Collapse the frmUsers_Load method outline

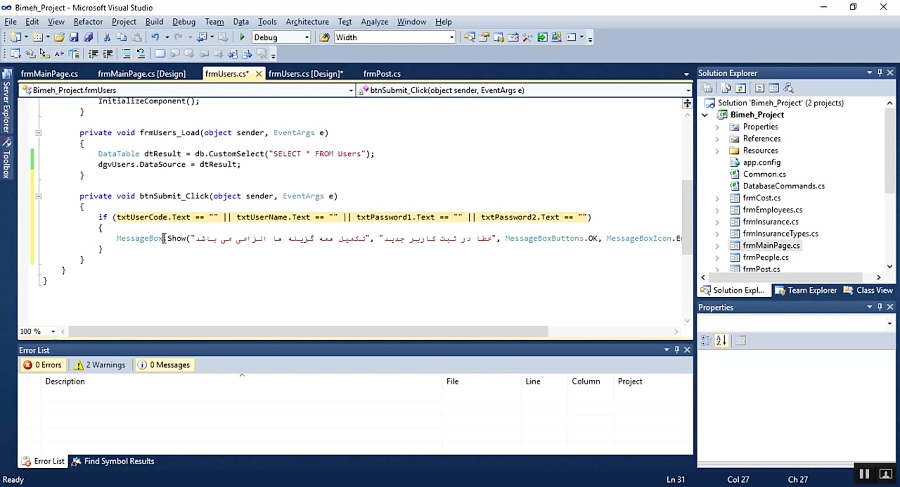pyautogui.click(x=39, y=132)
